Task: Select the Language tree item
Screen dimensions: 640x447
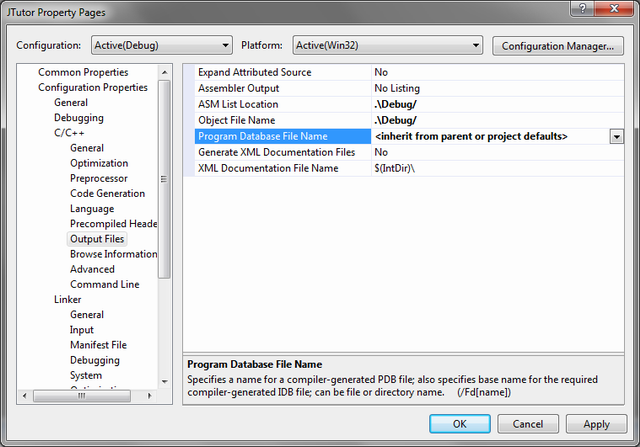Action: coord(92,209)
